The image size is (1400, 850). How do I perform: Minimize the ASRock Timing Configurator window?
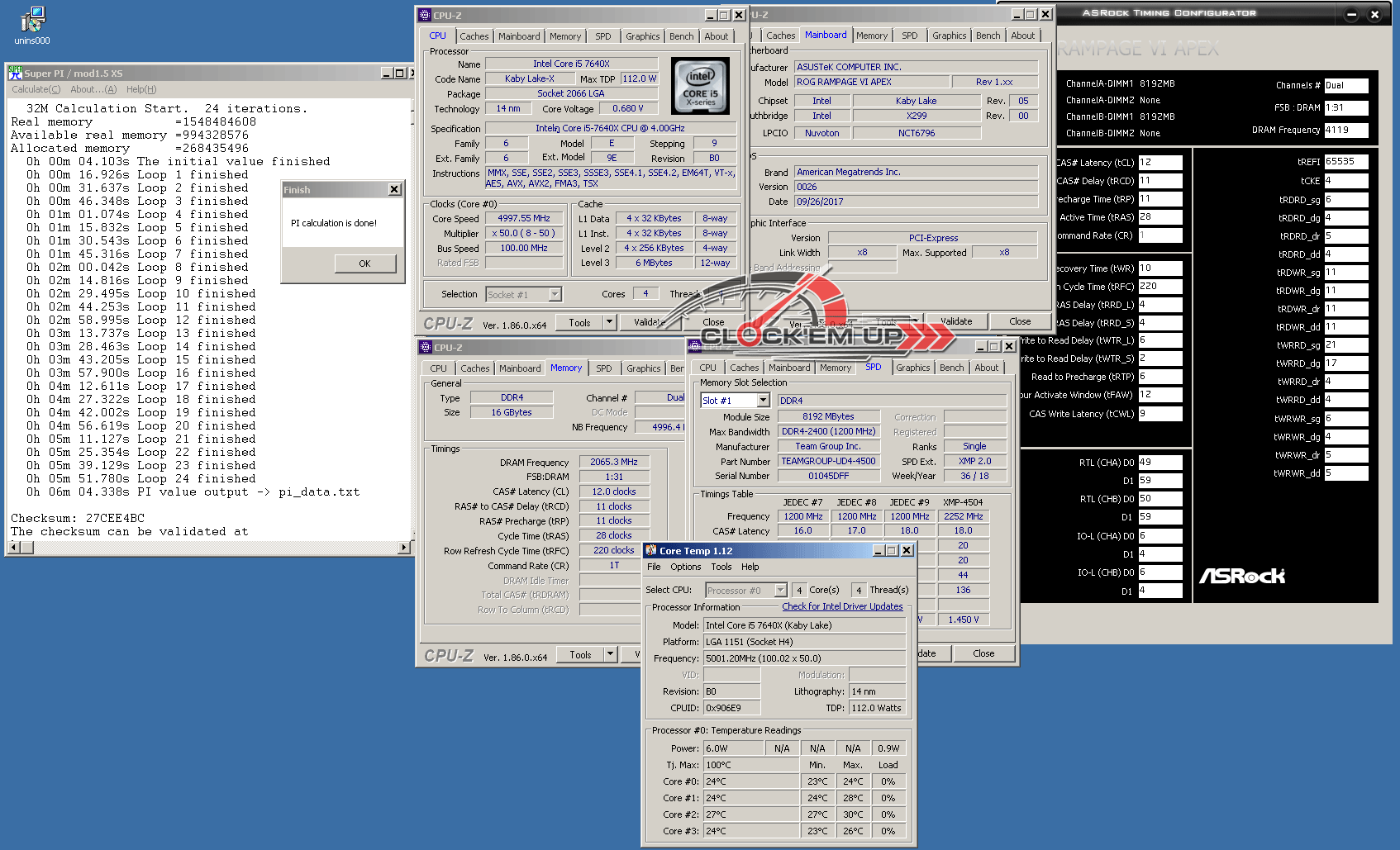pyautogui.click(x=1352, y=14)
